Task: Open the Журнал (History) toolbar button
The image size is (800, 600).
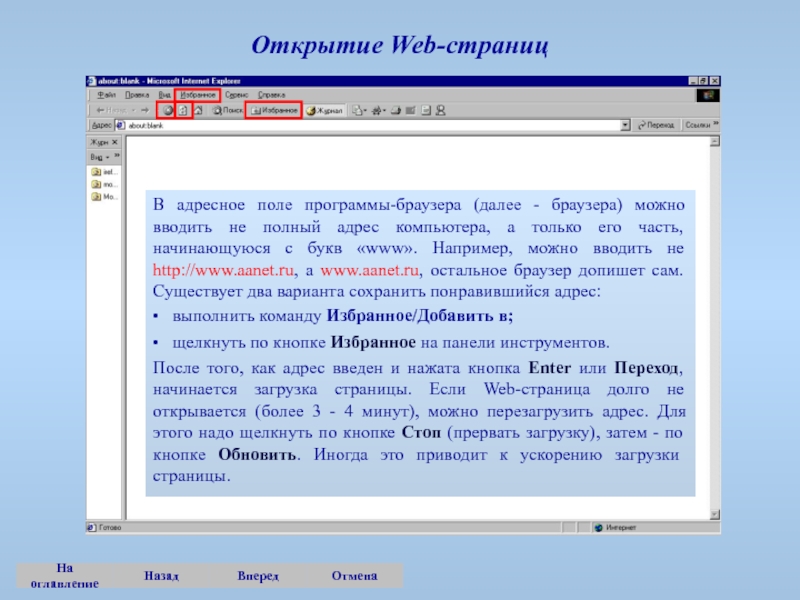Action: [x=325, y=110]
